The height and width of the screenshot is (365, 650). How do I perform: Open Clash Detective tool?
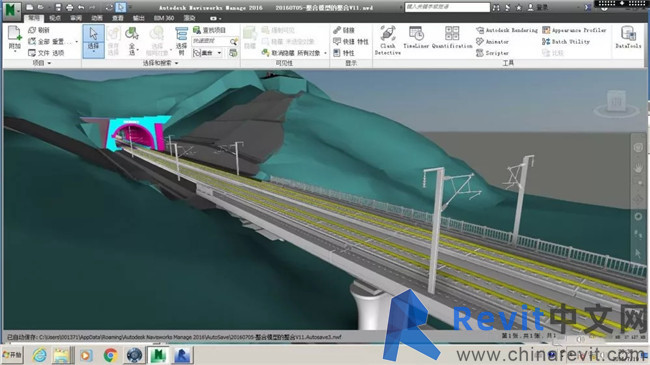point(388,39)
